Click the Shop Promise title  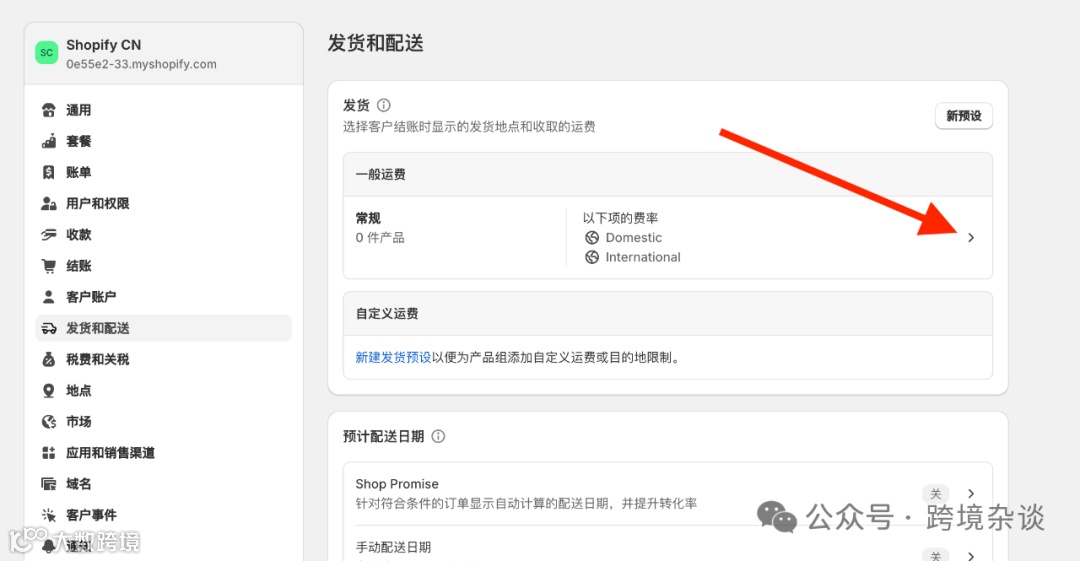click(x=397, y=484)
